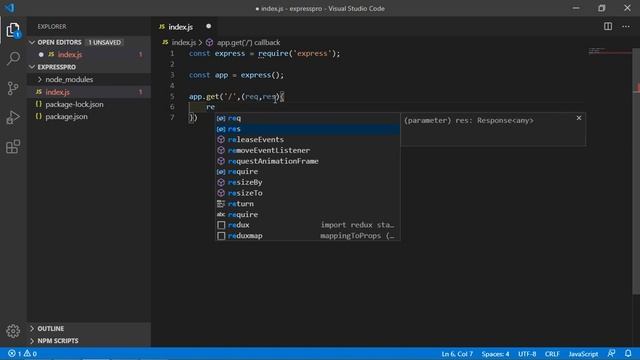
Task: Select the 'removeEventListener' suggestion
Action: tap(308, 151)
